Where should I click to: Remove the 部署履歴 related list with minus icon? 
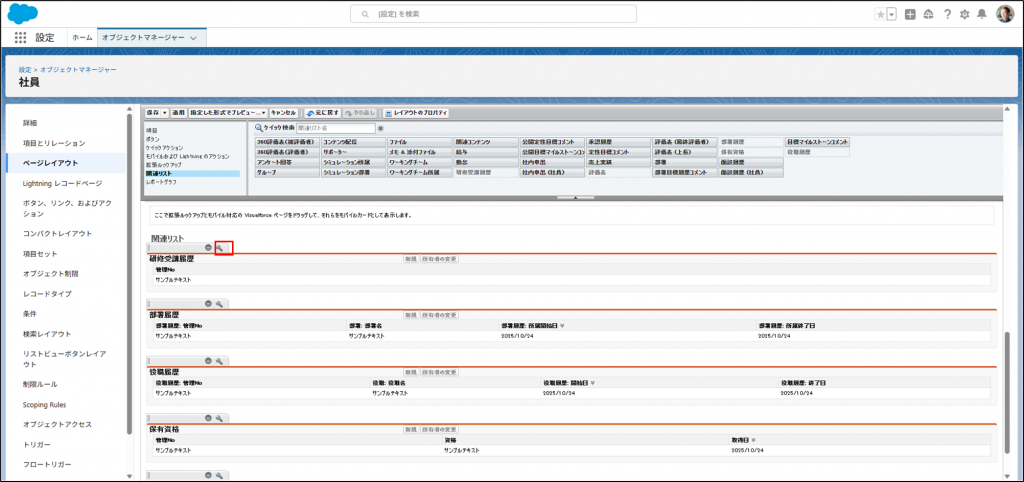point(208,303)
